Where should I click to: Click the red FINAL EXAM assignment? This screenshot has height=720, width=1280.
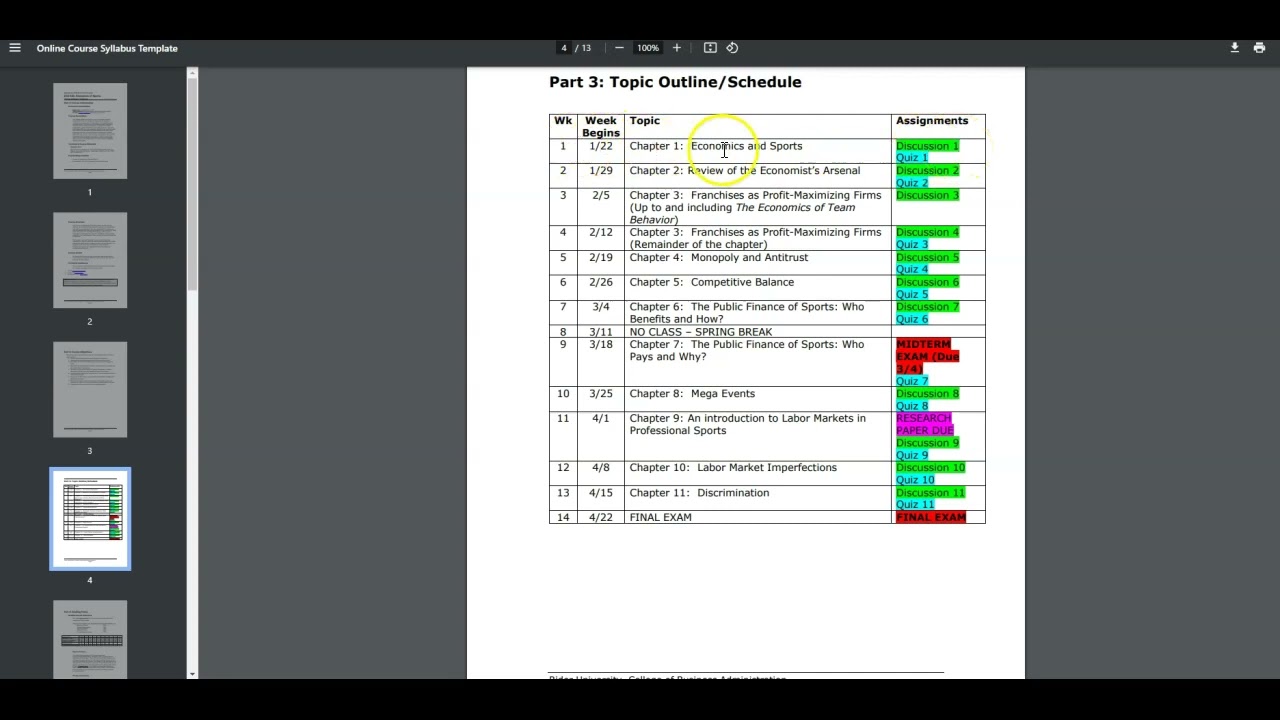(x=931, y=517)
